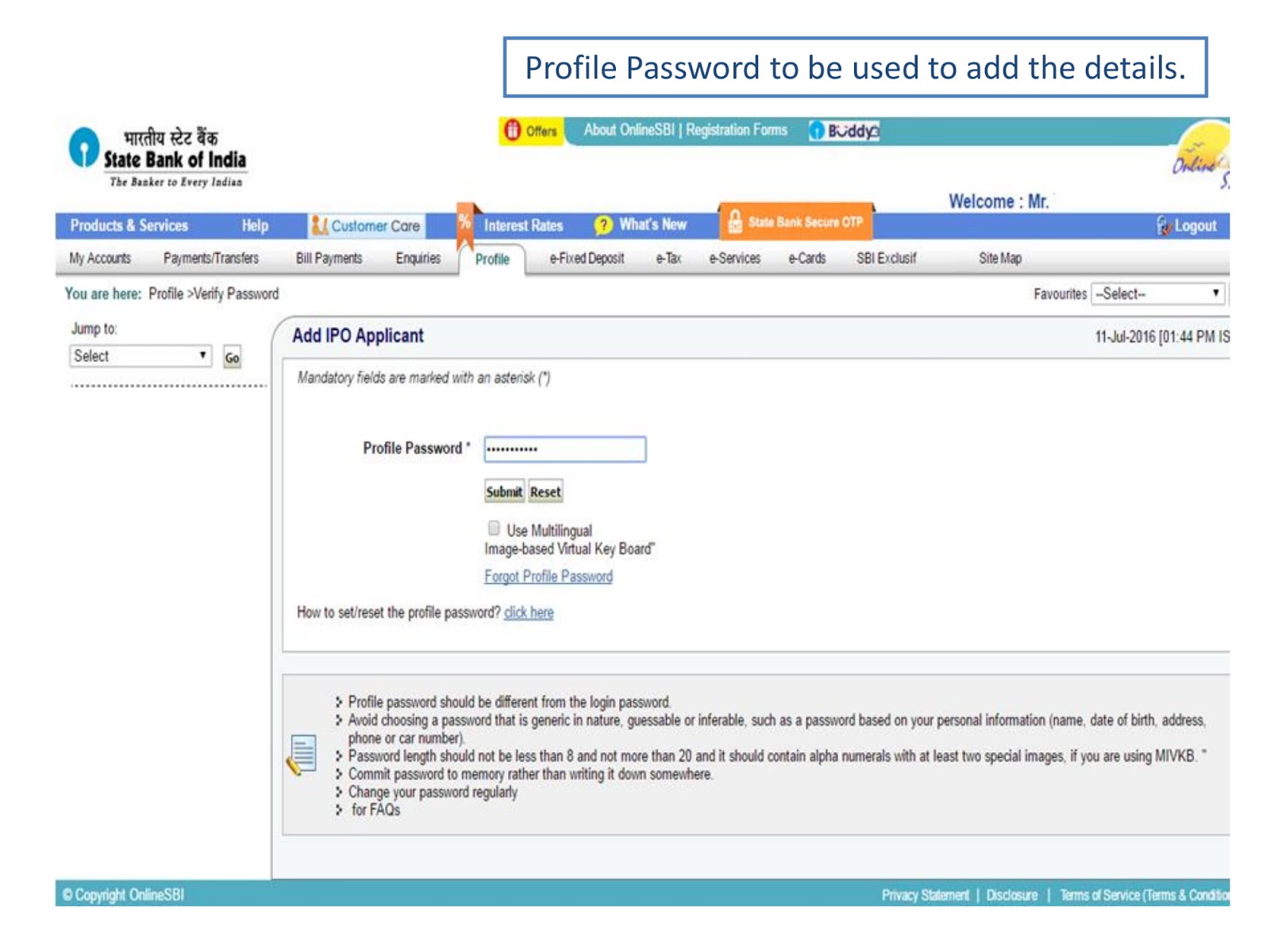Select the e-Fixed Deposit tab
This screenshot has height=952, width=1270.
click(587, 259)
